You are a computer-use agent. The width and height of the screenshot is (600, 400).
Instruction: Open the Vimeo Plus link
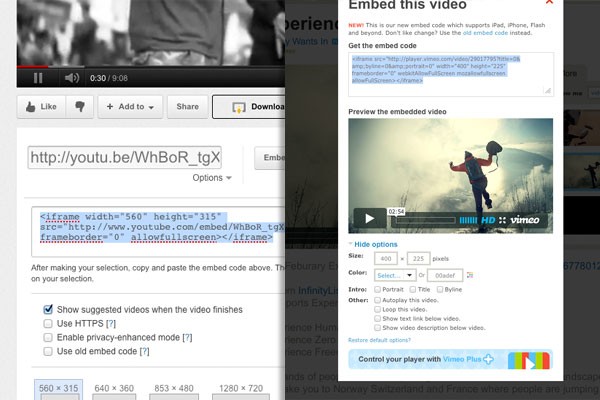[468, 359]
